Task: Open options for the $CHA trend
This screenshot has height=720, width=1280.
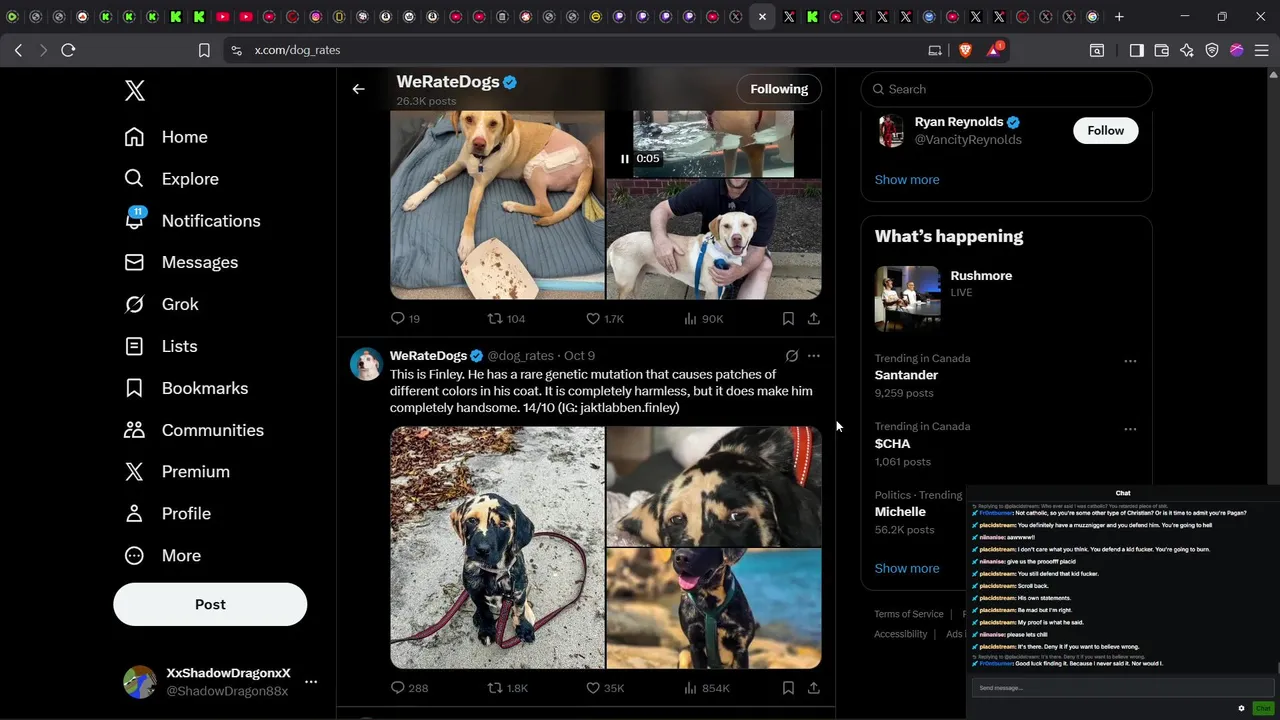Action: 1130,429
